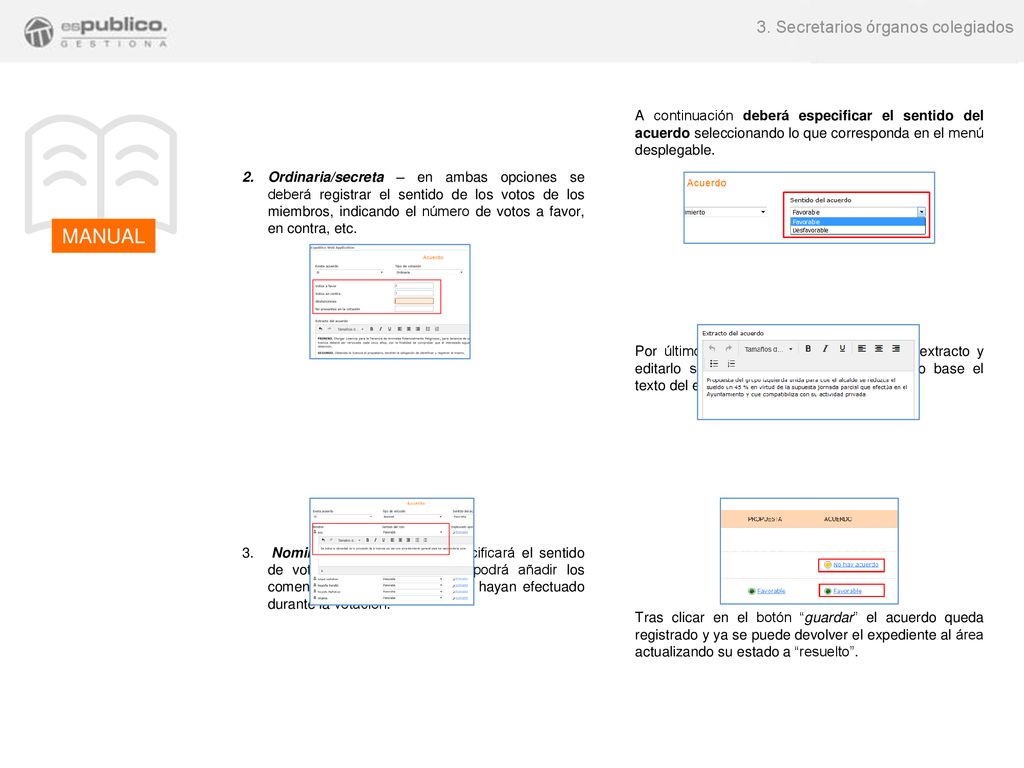Insert numbered list in the large Extracto editor
This screenshot has width=1024, height=768.
click(731, 364)
